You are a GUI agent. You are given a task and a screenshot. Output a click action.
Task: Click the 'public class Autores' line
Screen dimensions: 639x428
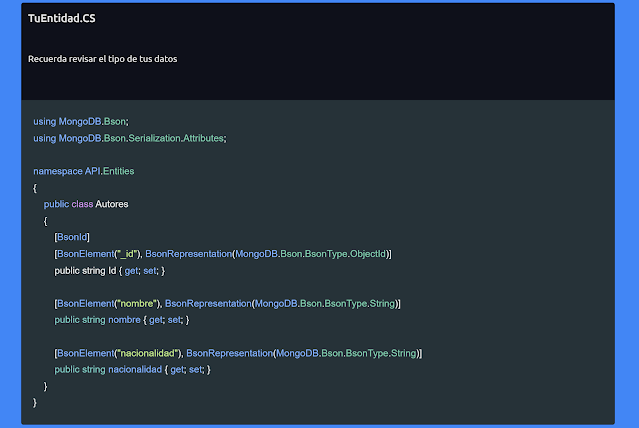[86, 204]
